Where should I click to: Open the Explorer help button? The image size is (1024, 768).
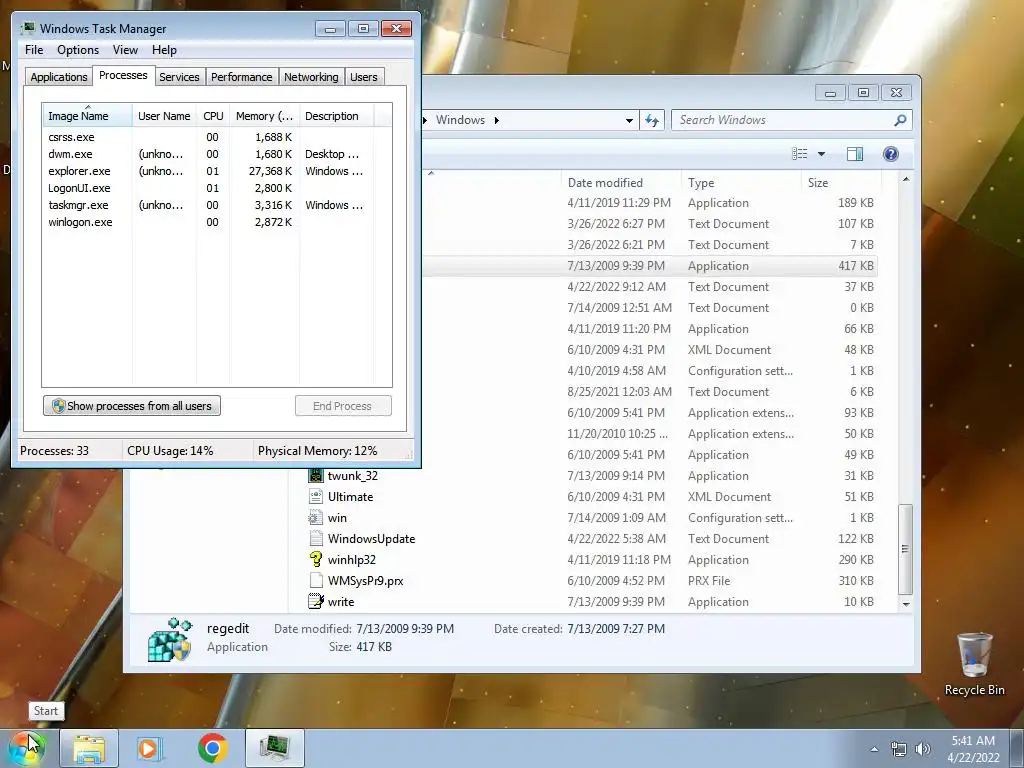tap(891, 153)
